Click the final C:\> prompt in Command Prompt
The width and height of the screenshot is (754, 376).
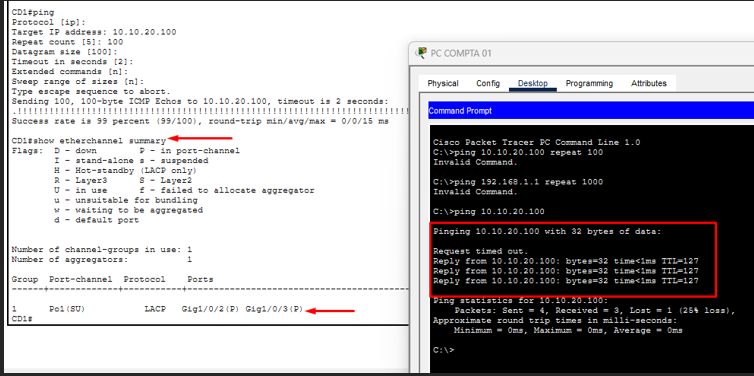click(x=443, y=350)
